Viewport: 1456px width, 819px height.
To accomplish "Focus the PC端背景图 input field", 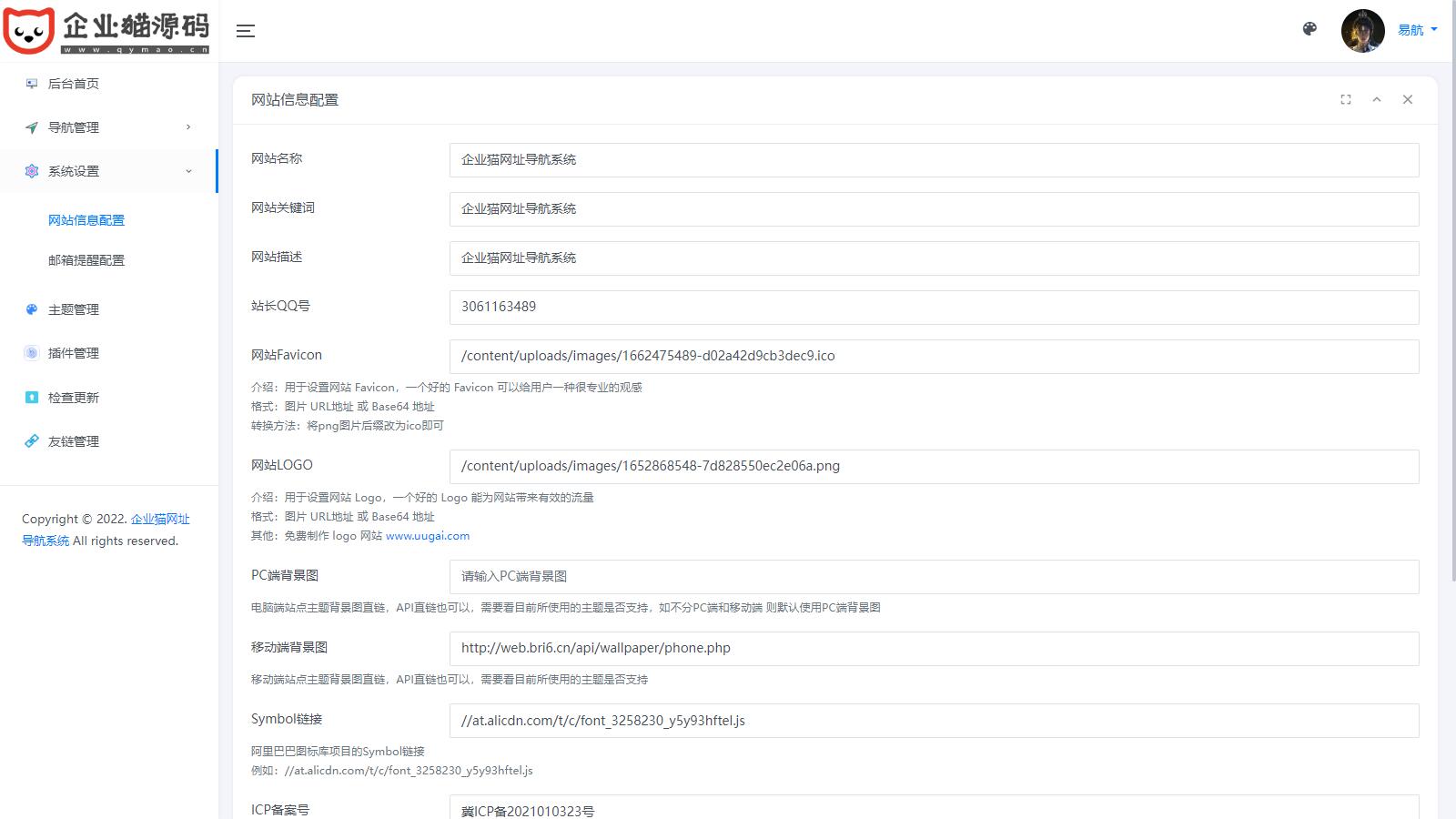I will [935, 577].
